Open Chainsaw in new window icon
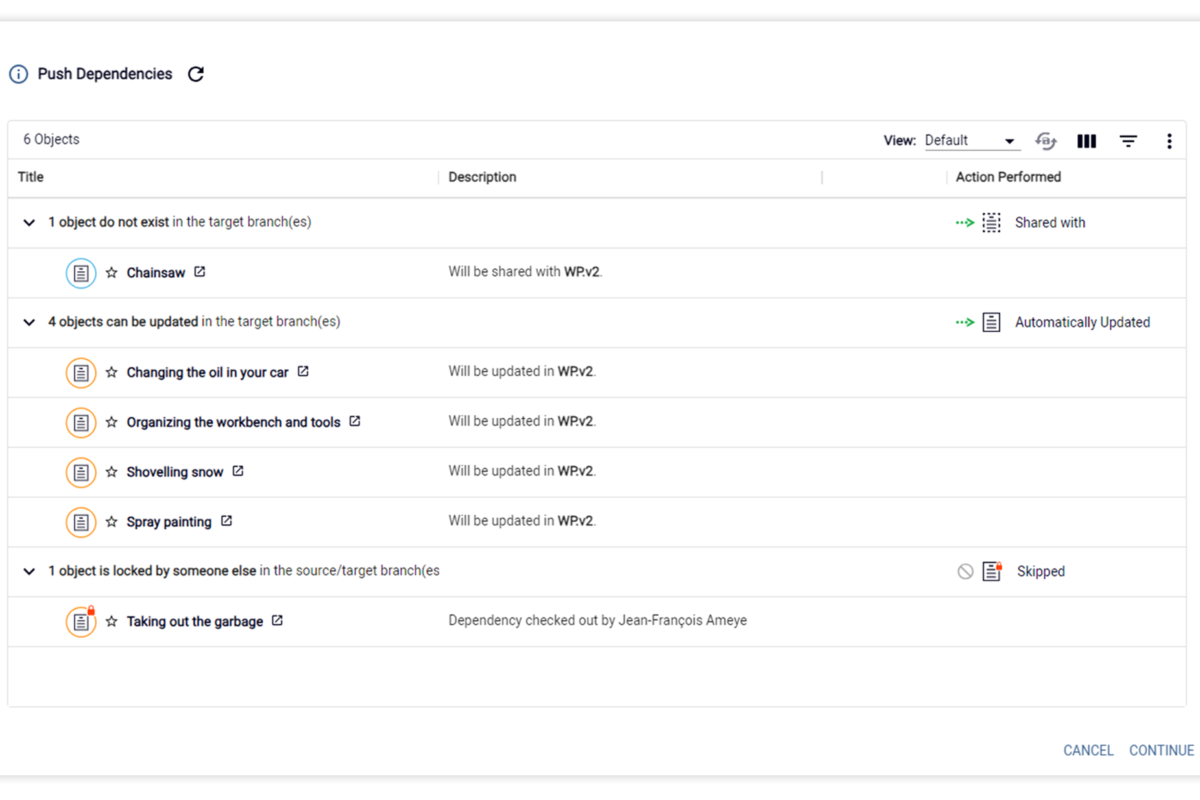This screenshot has height=800, width=1200. click(x=200, y=272)
